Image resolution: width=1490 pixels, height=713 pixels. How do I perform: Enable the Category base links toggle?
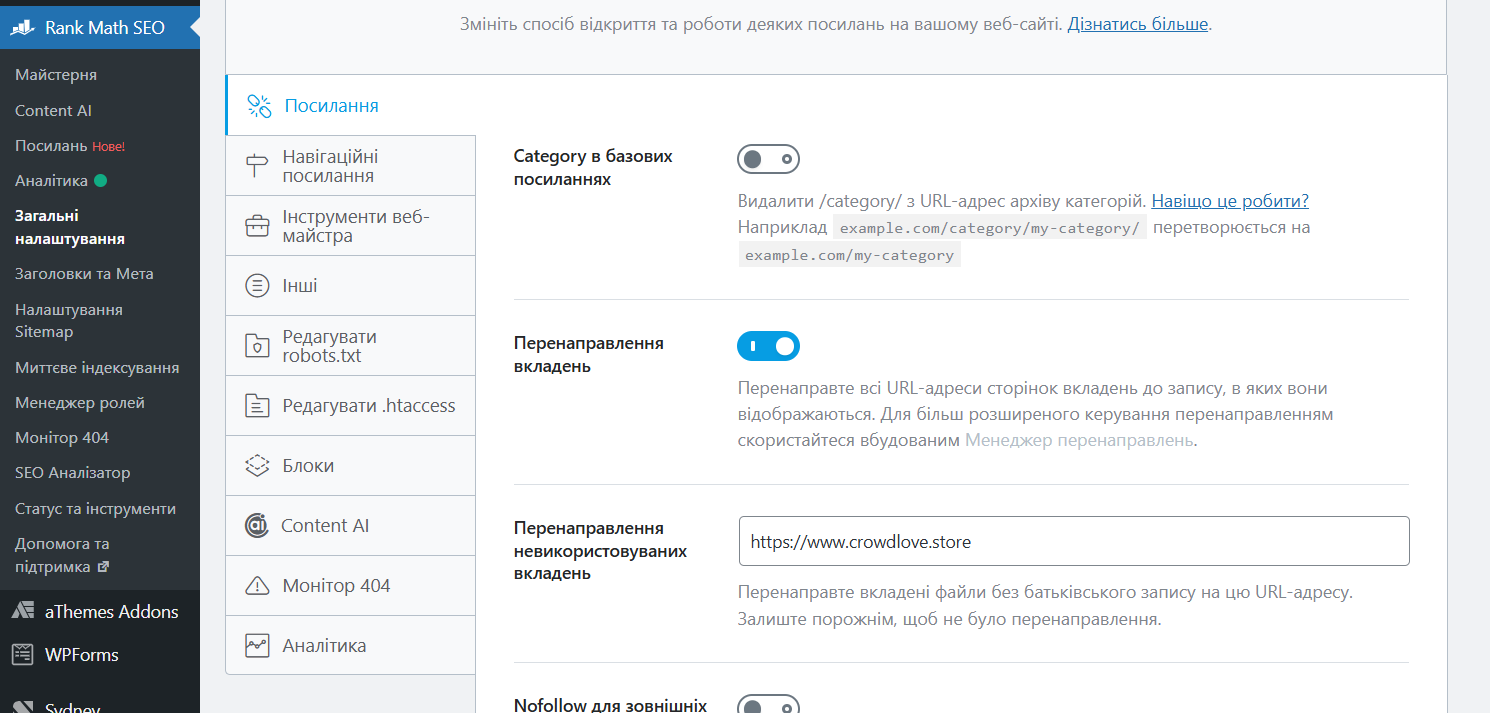768,159
